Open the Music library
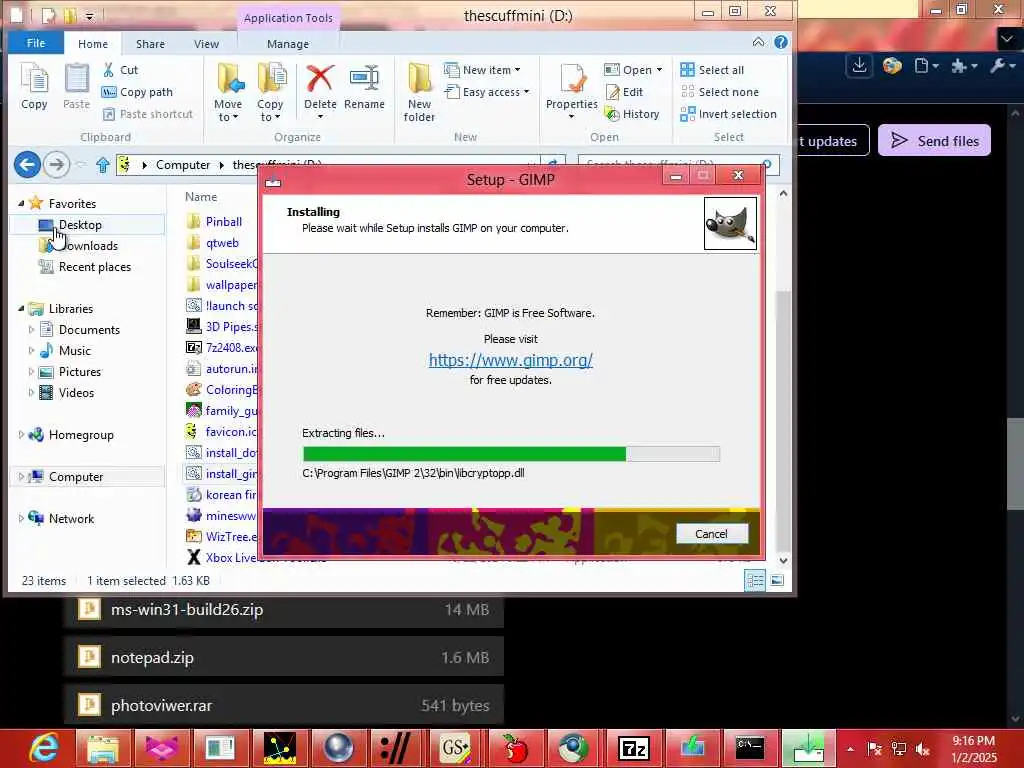This screenshot has height=768, width=1024. (x=75, y=351)
